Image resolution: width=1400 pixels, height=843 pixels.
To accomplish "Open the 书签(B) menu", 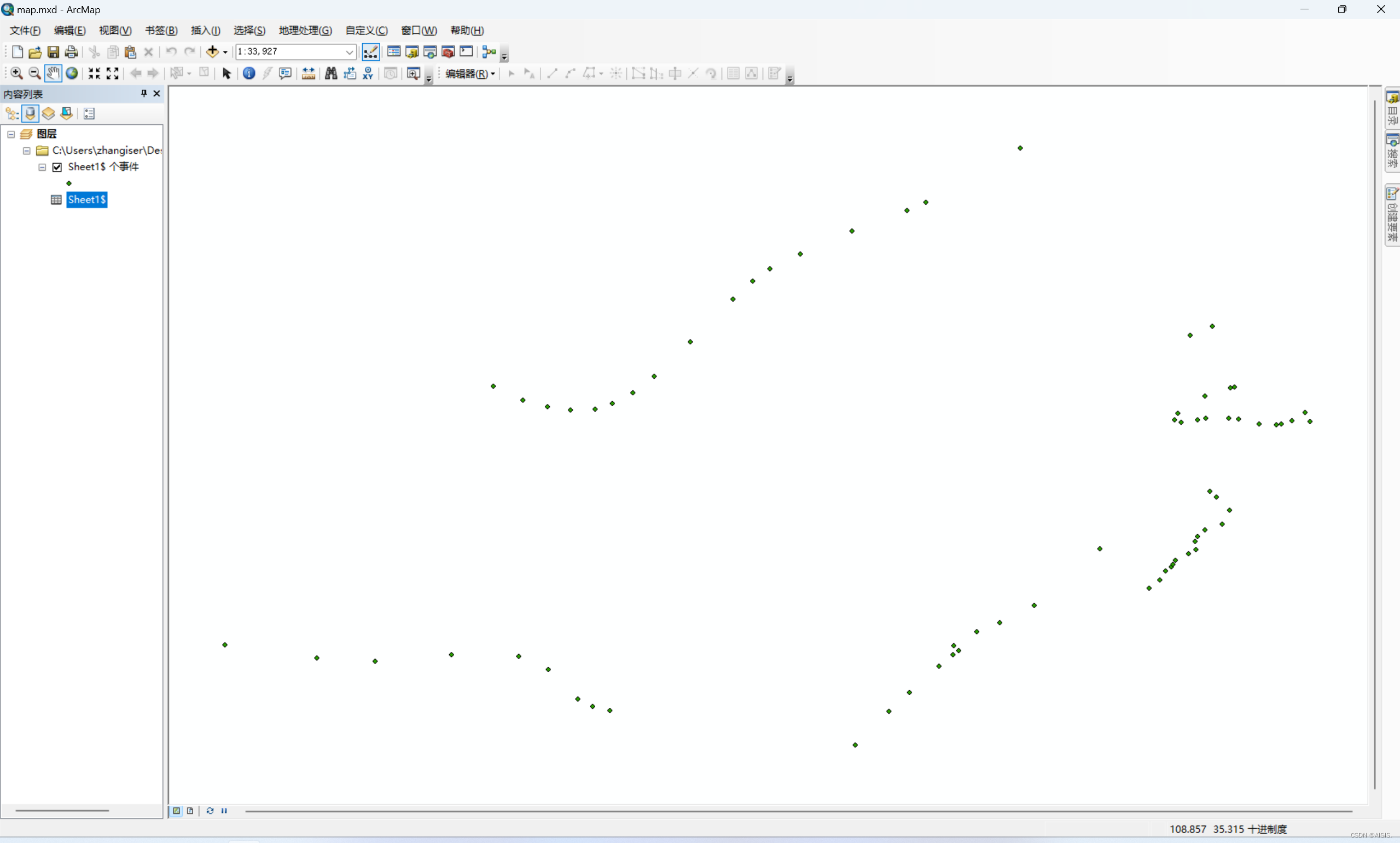I will coord(161,30).
